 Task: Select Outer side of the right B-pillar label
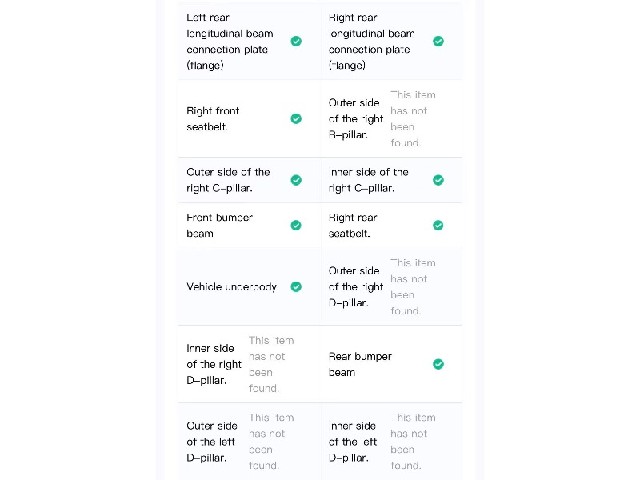pyautogui.click(x=356, y=119)
